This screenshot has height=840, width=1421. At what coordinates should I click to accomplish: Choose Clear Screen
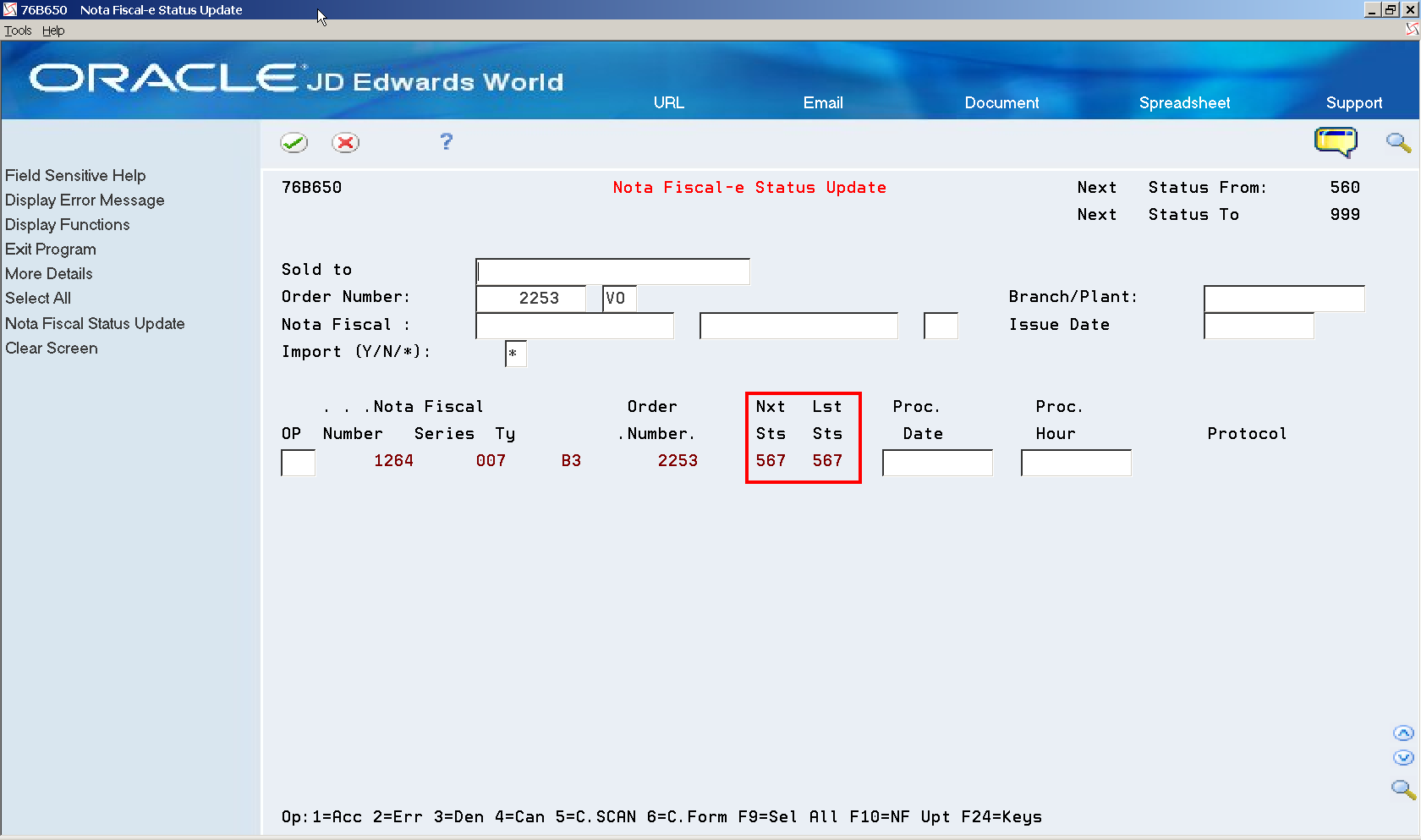click(52, 348)
